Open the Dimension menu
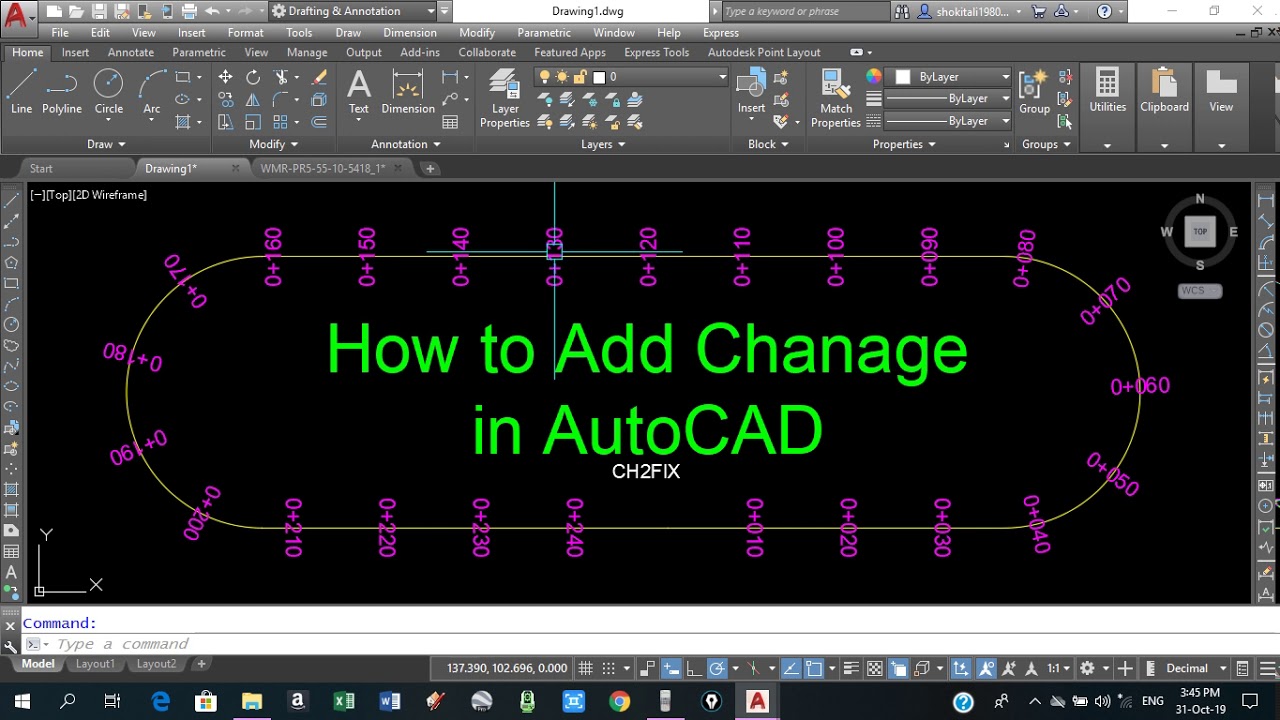Image resolution: width=1280 pixels, height=720 pixels. 410,33
